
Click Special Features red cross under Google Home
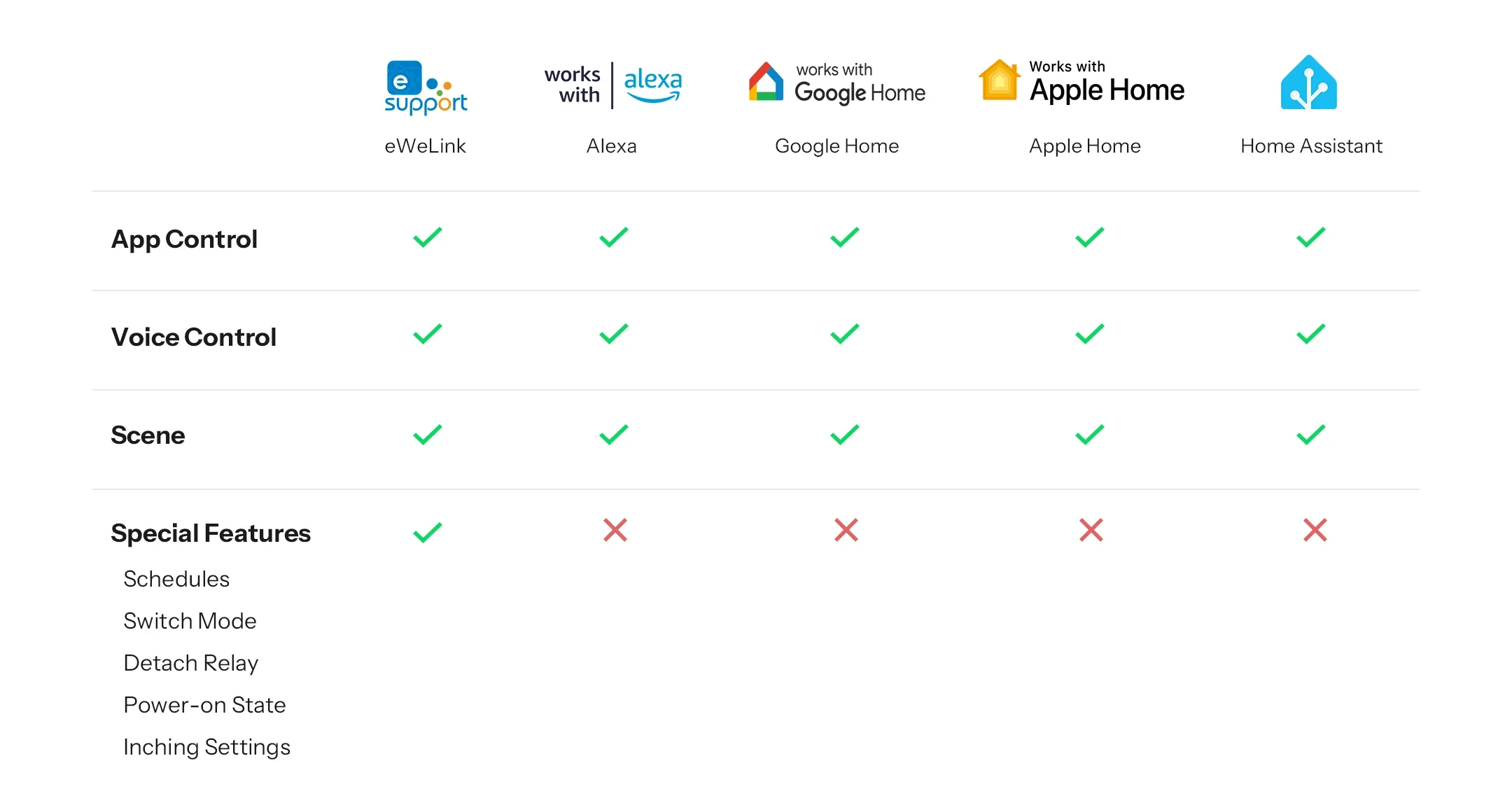(x=846, y=530)
